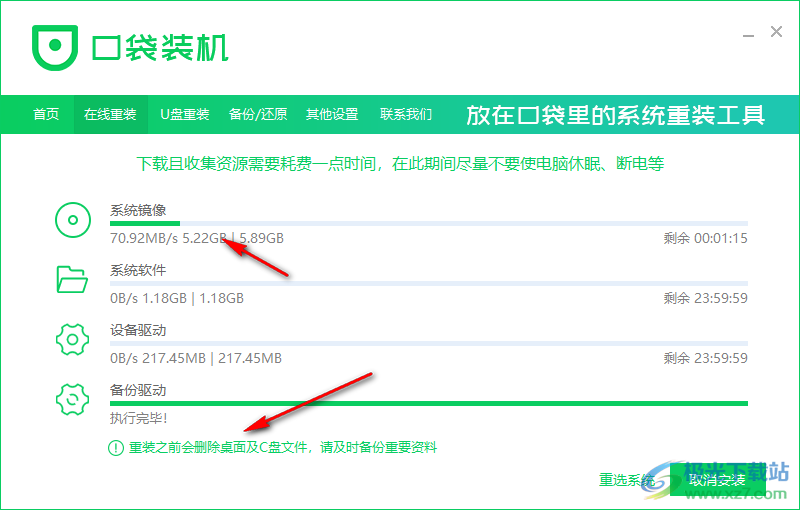Click the green warning exclamation icon
Image resolution: width=800 pixels, height=510 pixels.
click(117, 448)
